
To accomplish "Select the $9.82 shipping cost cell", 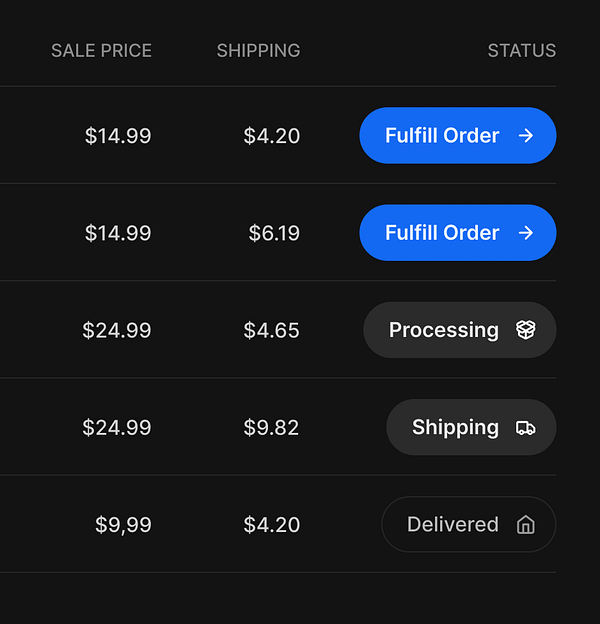I will click(x=271, y=427).
